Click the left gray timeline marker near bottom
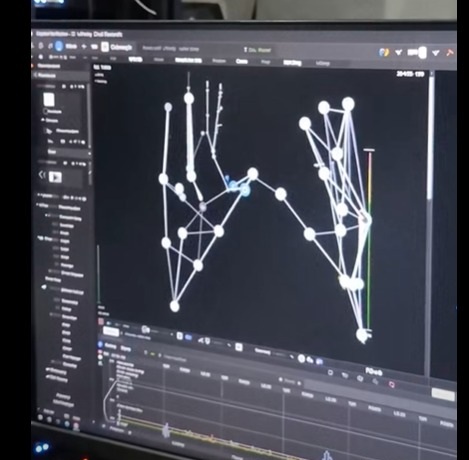Screen dimensions: 469x460 tap(166, 430)
